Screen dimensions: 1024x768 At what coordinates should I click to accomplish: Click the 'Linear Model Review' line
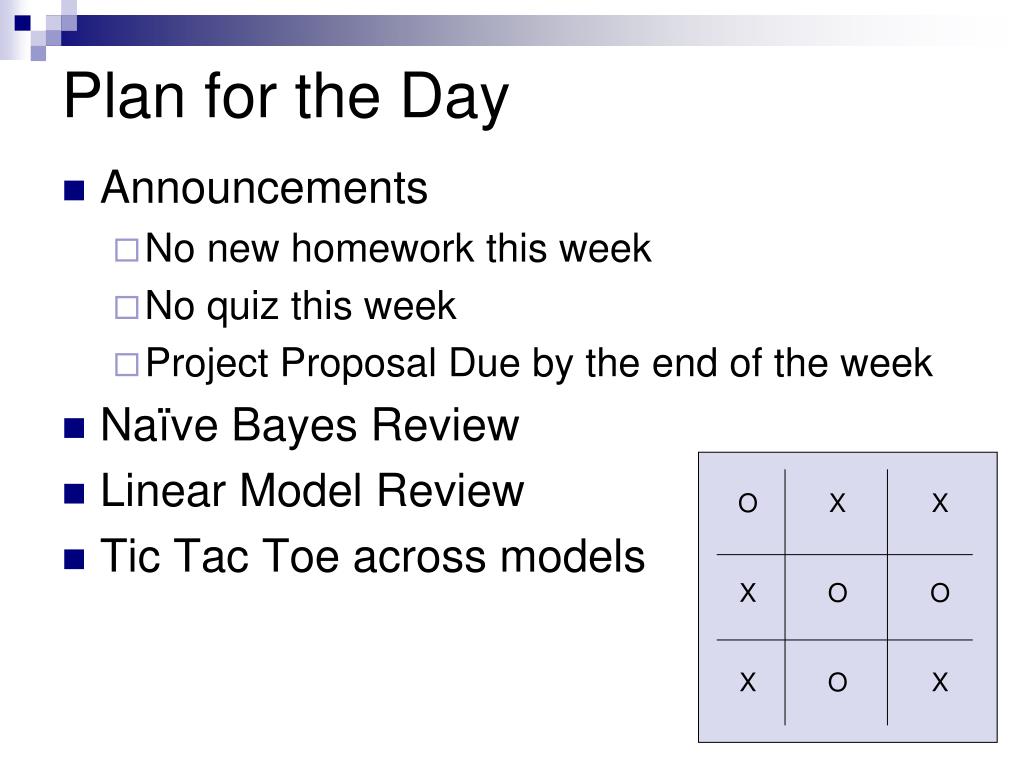point(312,490)
